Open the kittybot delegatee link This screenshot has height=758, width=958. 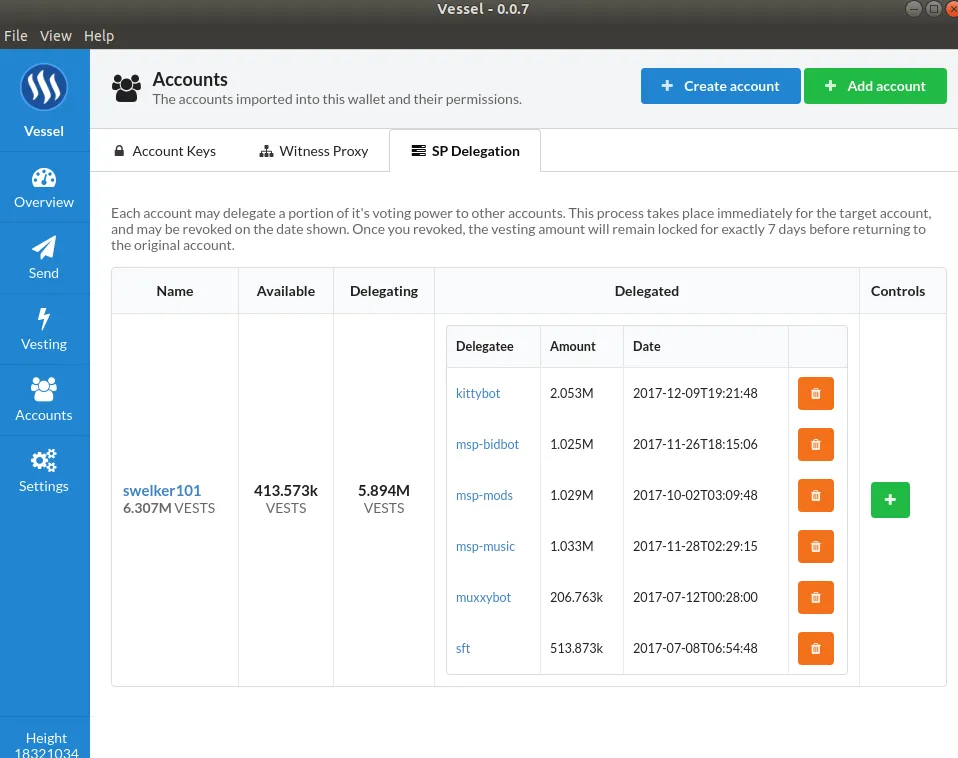point(478,393)
